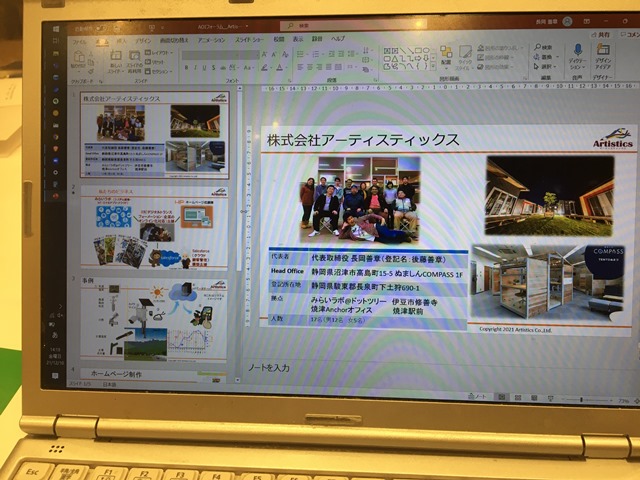The width and height of the screenshot is (640, 480).
Task: Open the Shape Fill dropdown
Action: tap(500, 48)
